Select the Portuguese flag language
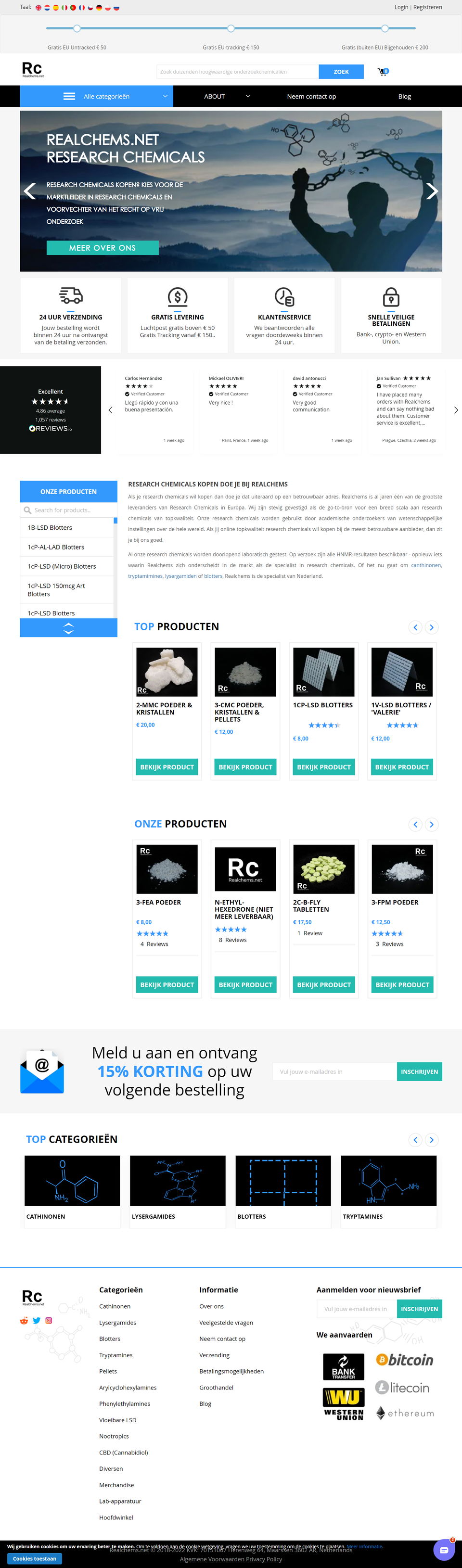 click(x=73, y=8)
